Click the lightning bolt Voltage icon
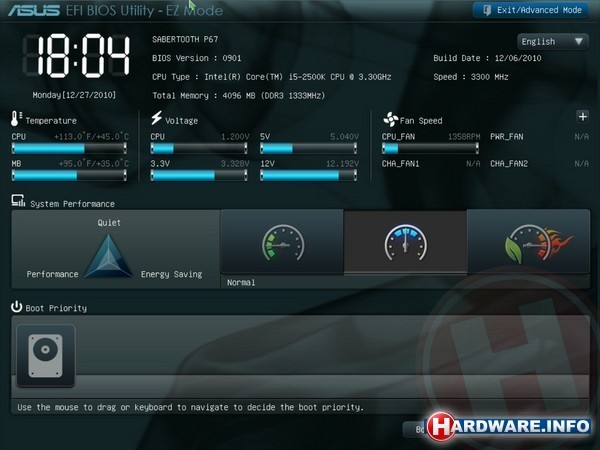Viewport: 600px width, 450px height. 156,119
